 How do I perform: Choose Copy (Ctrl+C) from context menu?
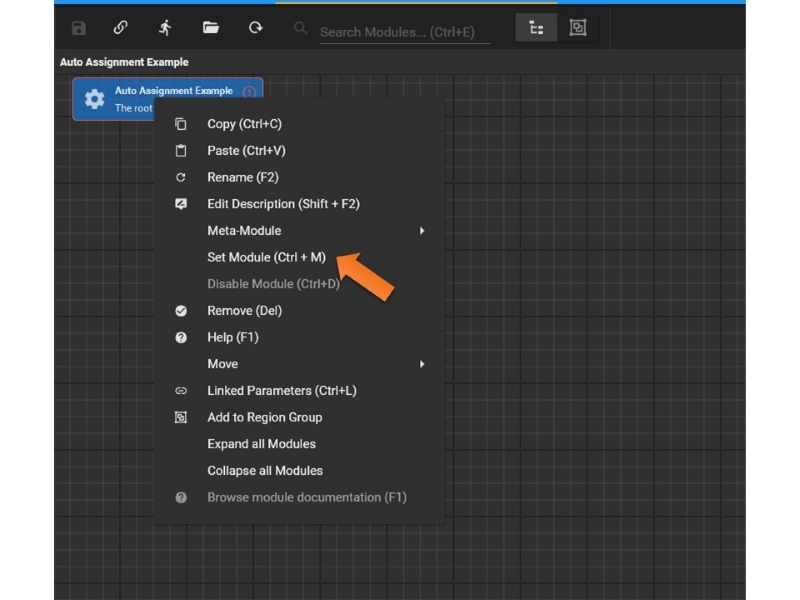pyautogui.click(x=299, y=124)
